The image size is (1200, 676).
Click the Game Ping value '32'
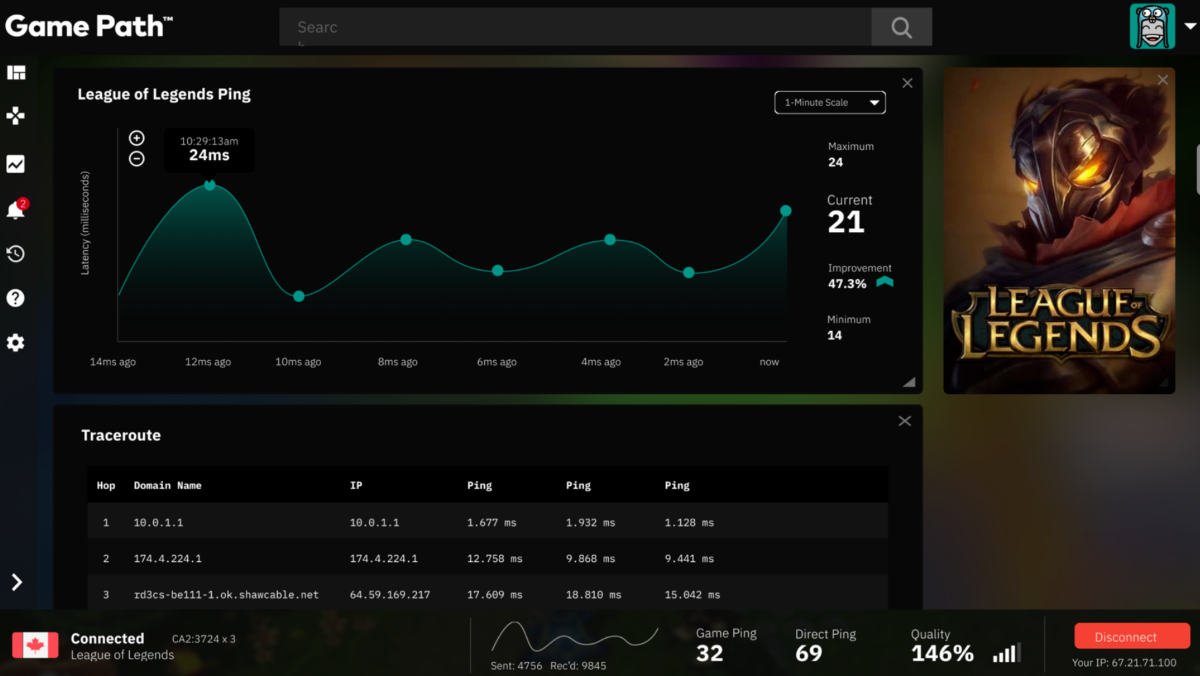tap(710, 653)
